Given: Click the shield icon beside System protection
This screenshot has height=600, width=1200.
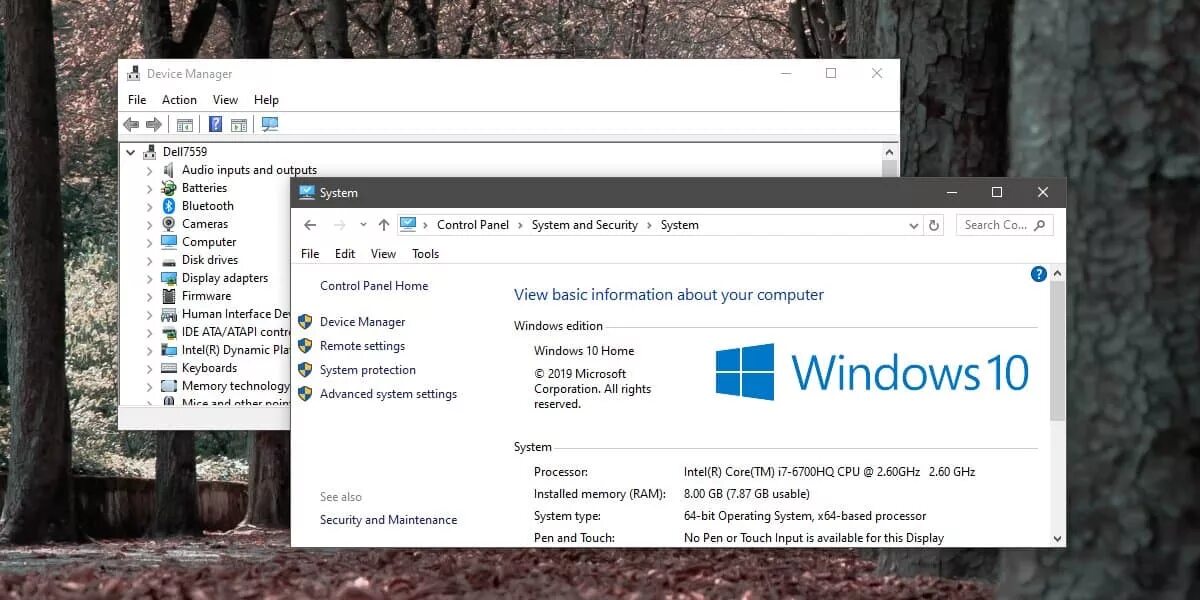Looking at the screenshot, I should click(305, 370).
